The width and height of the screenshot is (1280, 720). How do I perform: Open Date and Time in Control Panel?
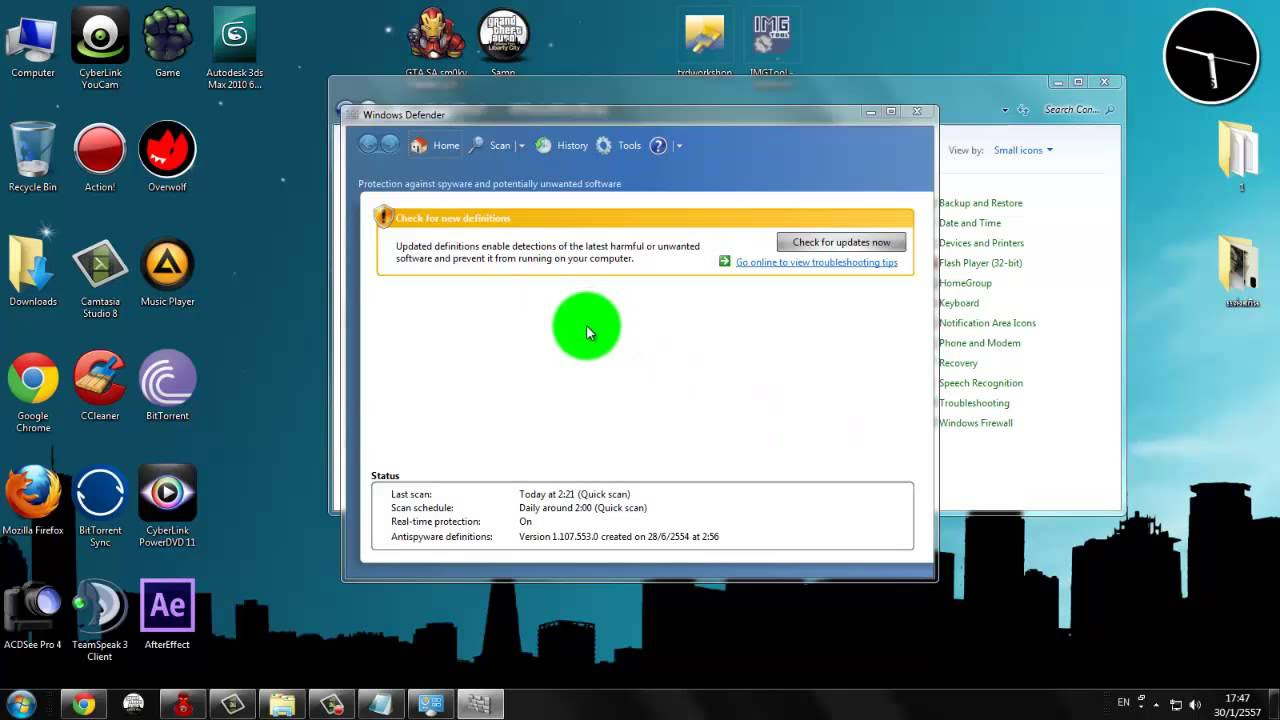tap(970, 223)
